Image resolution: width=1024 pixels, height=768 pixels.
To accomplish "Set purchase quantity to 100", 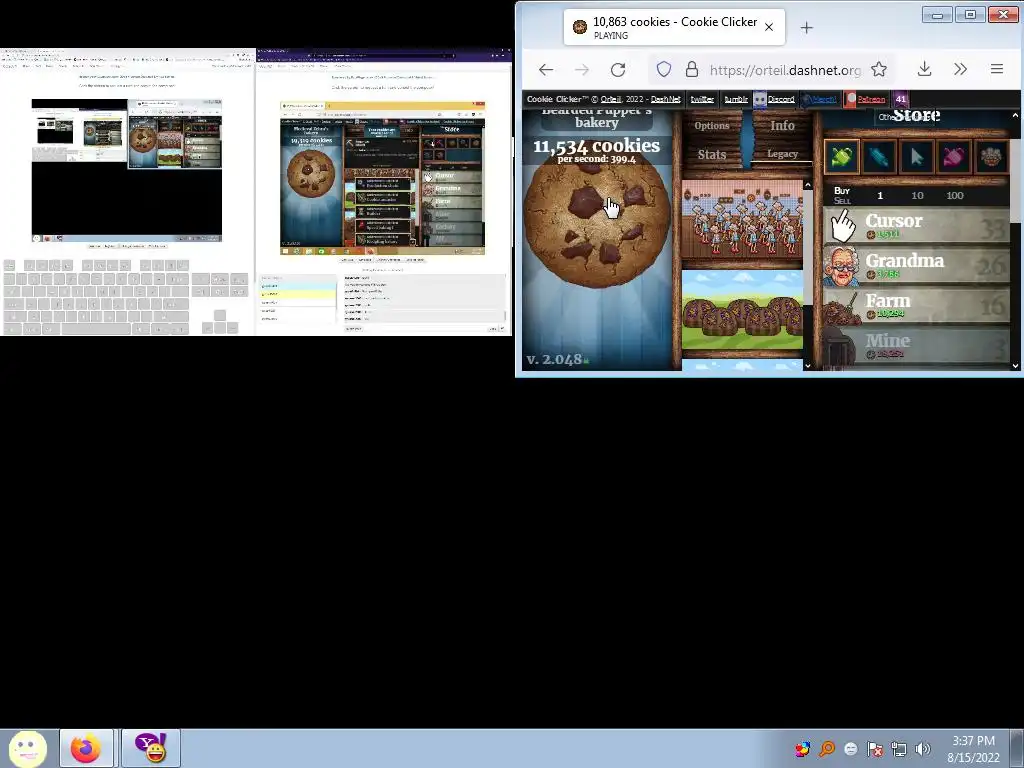I will point(955,195).
